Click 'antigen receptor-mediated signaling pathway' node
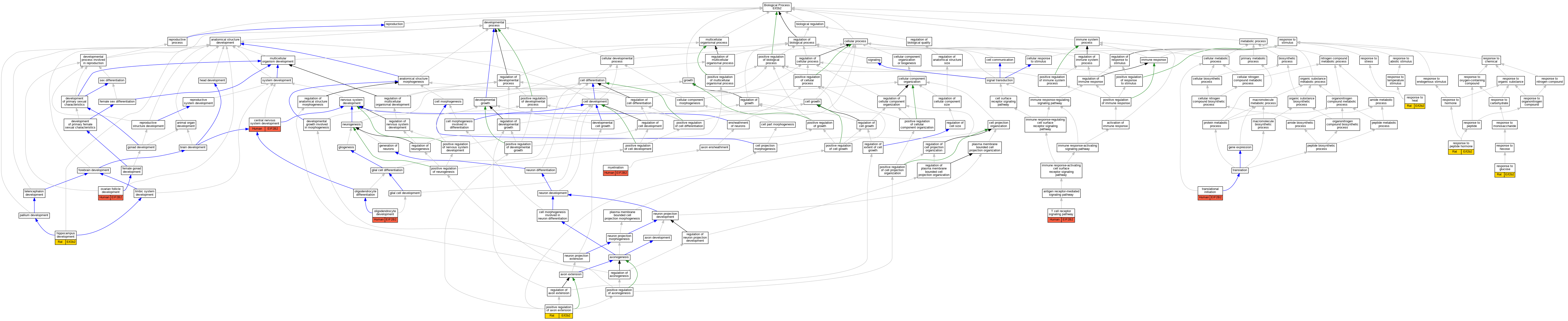 coord(1061,193)
